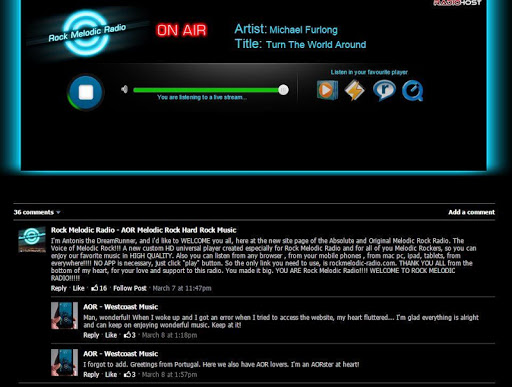Open stream in RealPlayer
This screenshot has height=387, width=512.
pos(384,90)
